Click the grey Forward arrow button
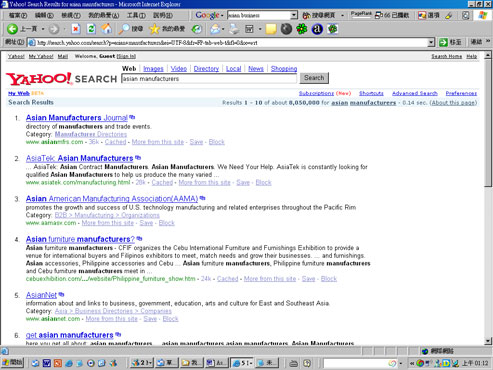The width and height of the screenshot is (493, 370). pyautogui.click(x=53, y=29)
